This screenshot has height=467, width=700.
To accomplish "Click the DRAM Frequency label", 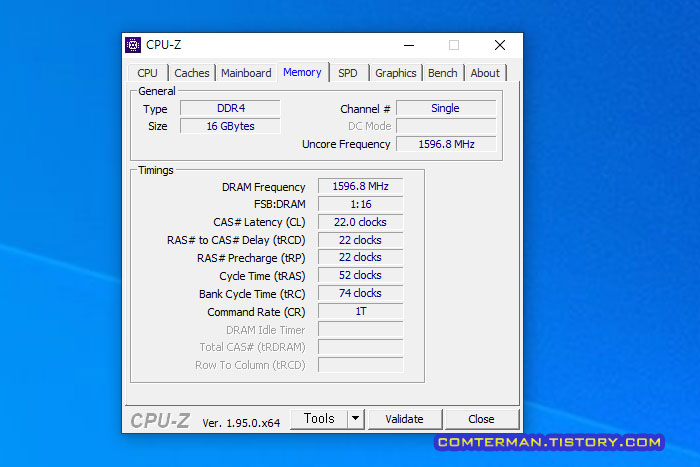I will click(x=263, y=187).
